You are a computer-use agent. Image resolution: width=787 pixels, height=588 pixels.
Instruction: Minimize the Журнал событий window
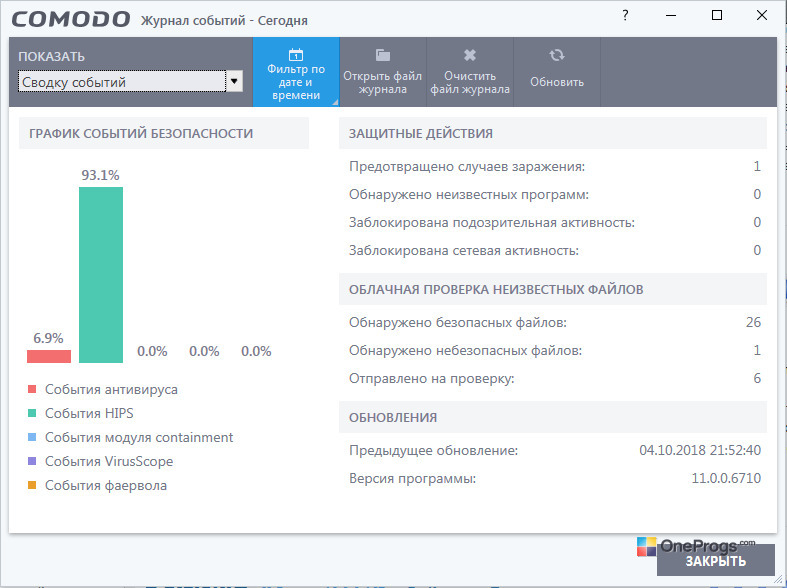click(671, 16)
